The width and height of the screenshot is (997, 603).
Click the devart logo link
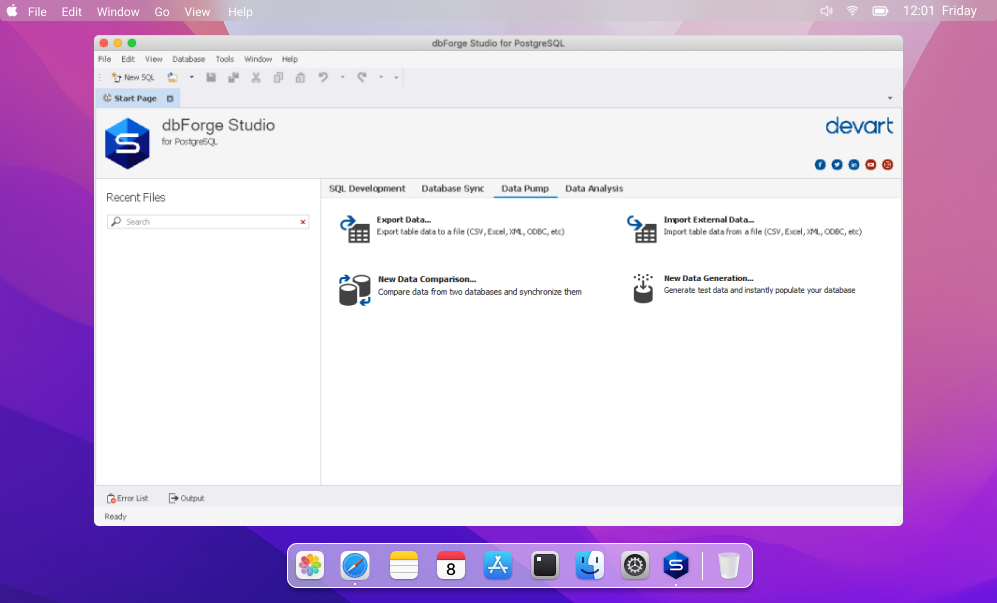[x=859, y=126]
